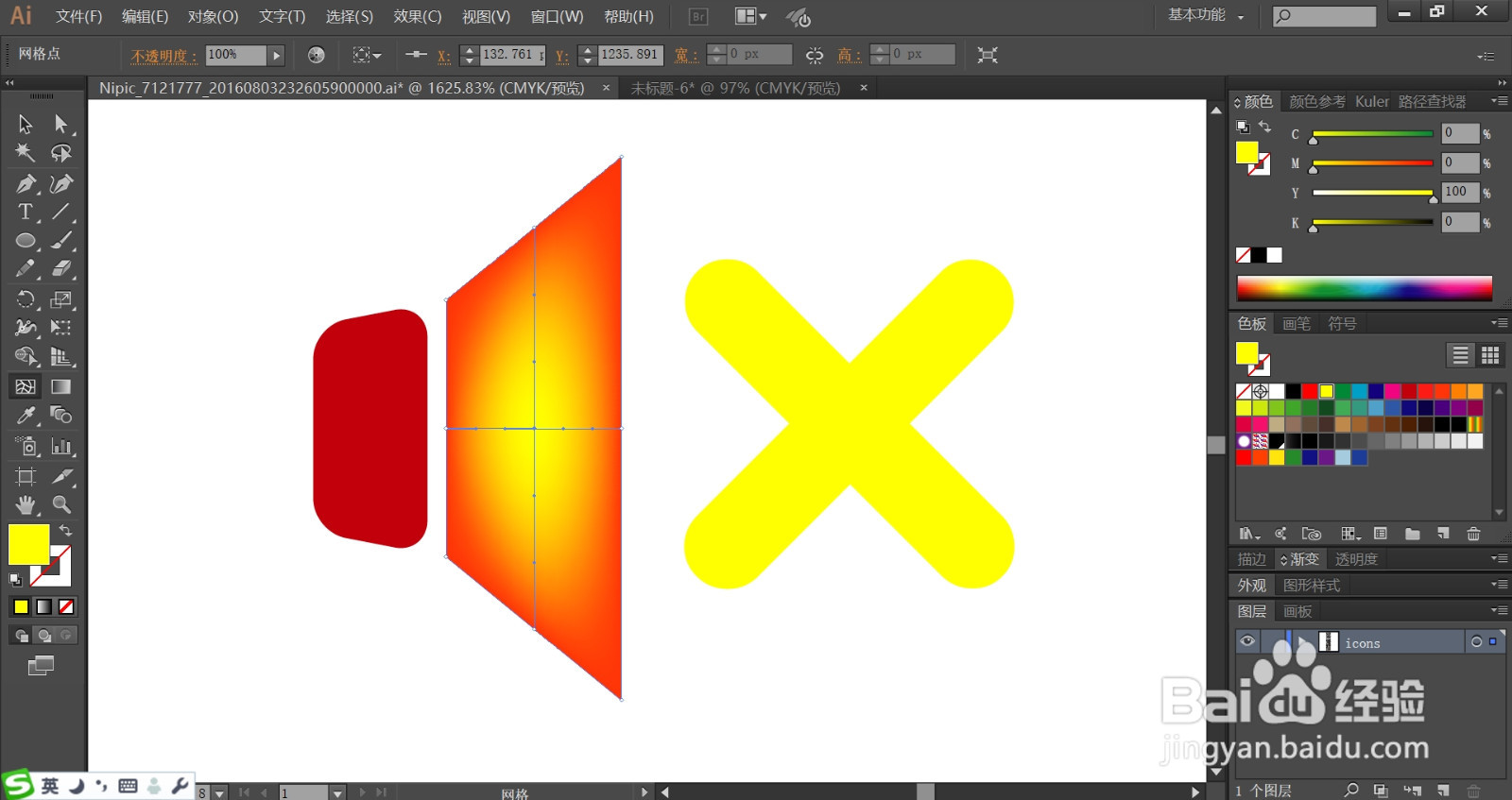
Task: Select the Hand tool
Action: [x=26, y=504]
